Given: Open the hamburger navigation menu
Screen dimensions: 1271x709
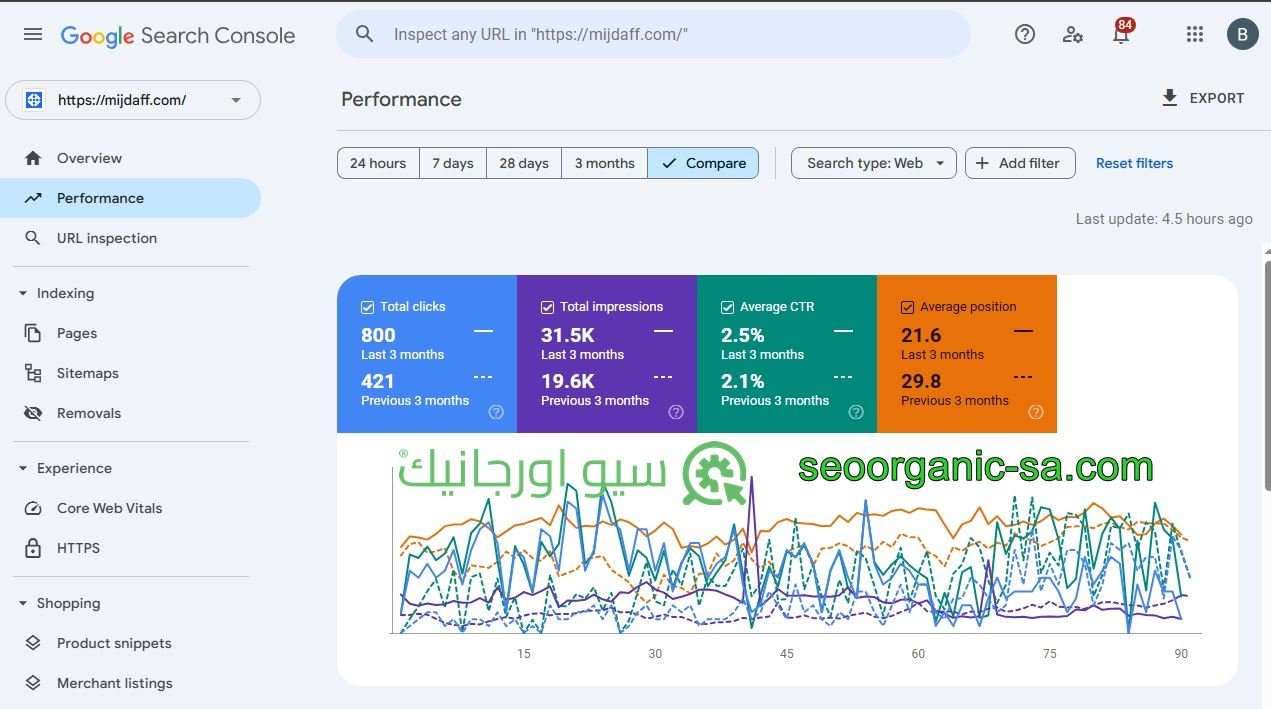Looking at the screenshot, I should coord(32,33).
